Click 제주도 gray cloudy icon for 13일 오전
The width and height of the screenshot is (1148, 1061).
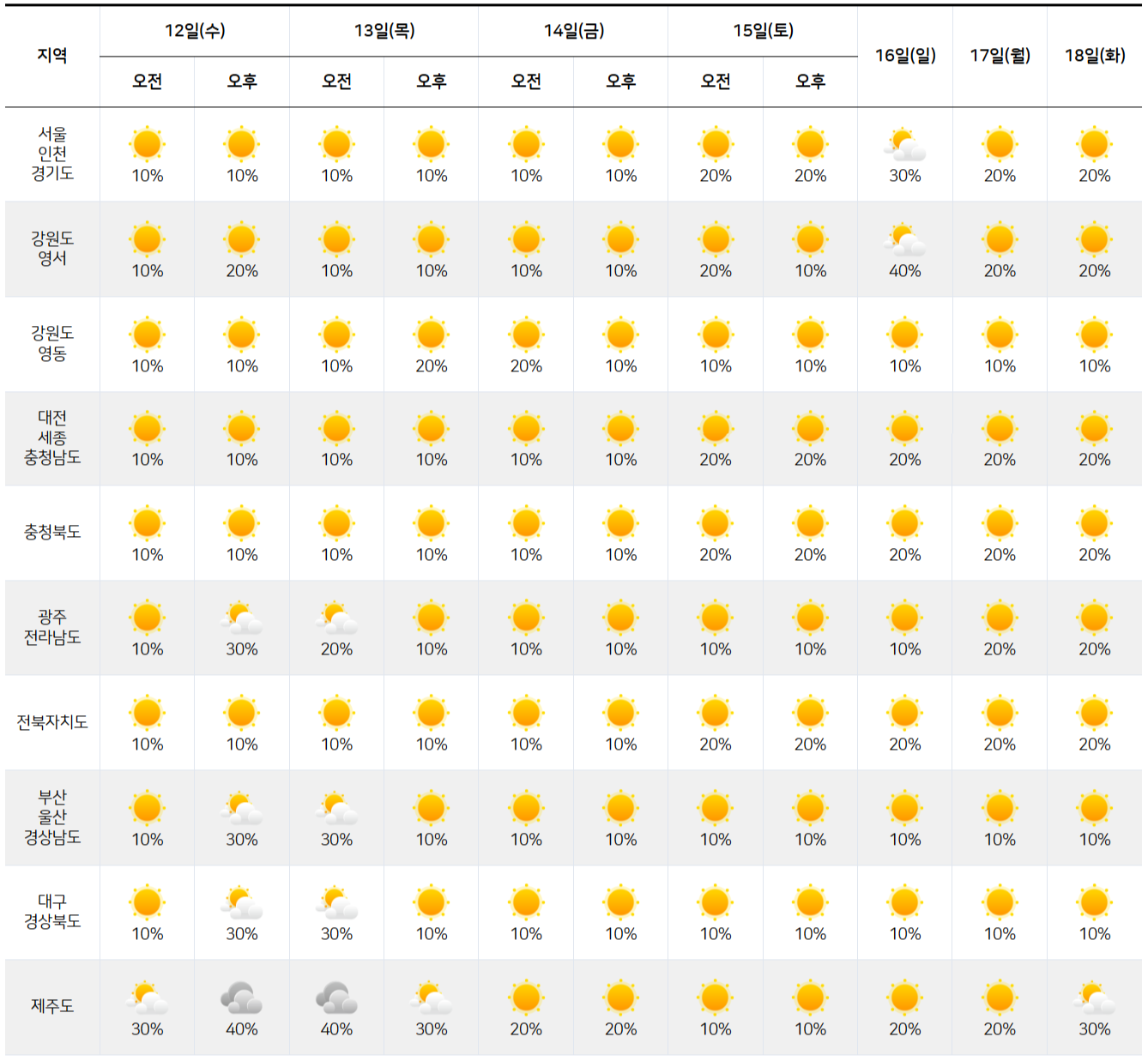pos(336,998)
